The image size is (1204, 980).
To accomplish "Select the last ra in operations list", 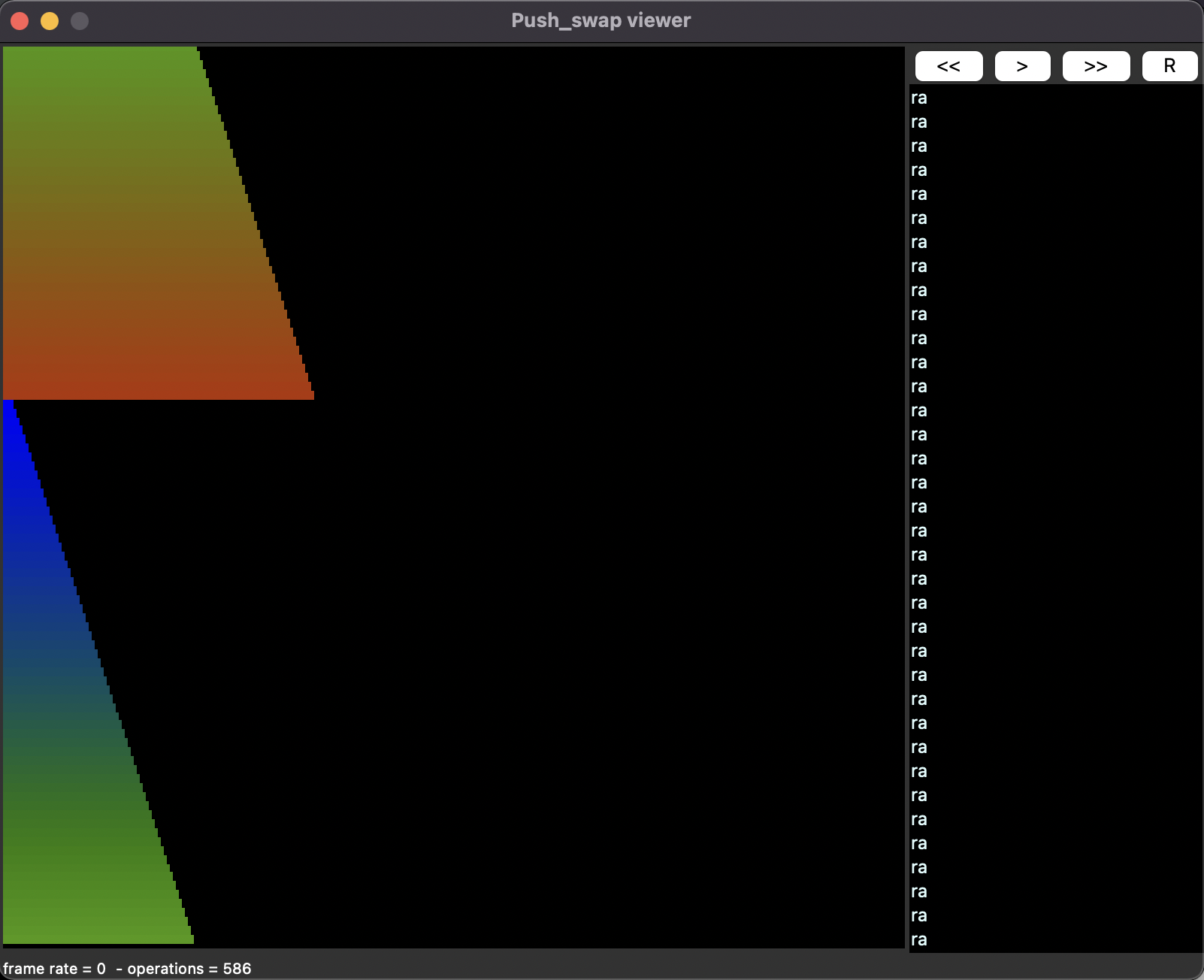I will point(919,940).
